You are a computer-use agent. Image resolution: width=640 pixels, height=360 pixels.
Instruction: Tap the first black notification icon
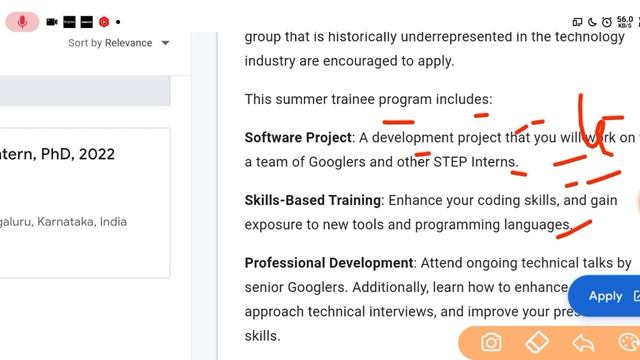pyautogui.click(x=69, y=22)
